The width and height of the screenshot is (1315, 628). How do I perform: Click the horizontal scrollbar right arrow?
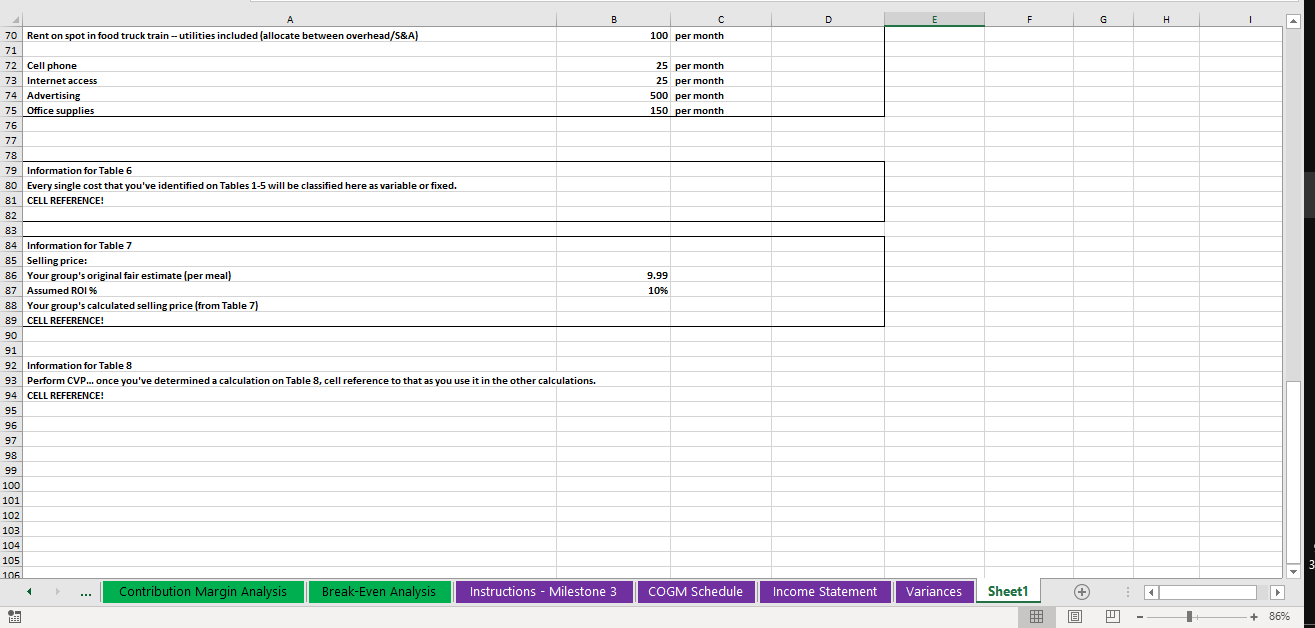pyautogui.click(x=1278, y=591)
